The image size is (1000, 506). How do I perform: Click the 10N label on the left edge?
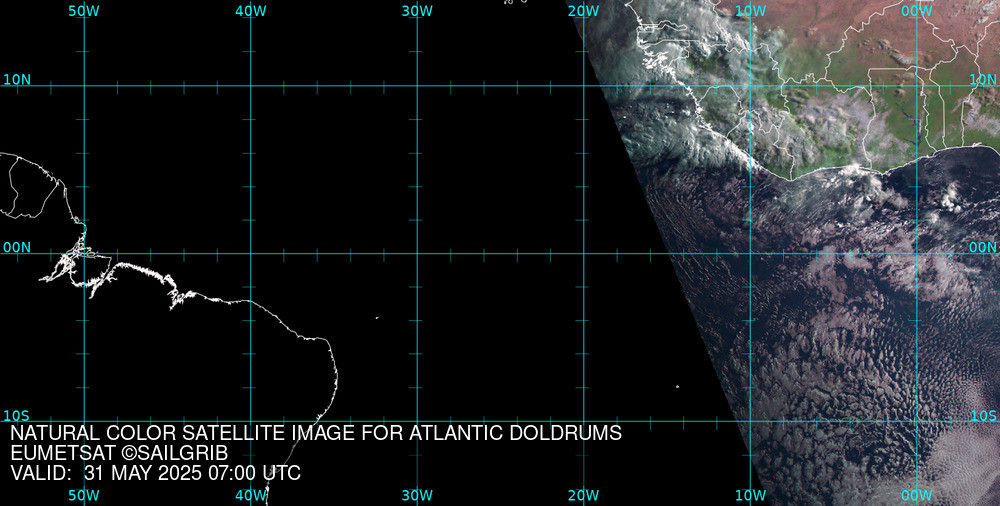pyautogui.click(x=17, y=80)
